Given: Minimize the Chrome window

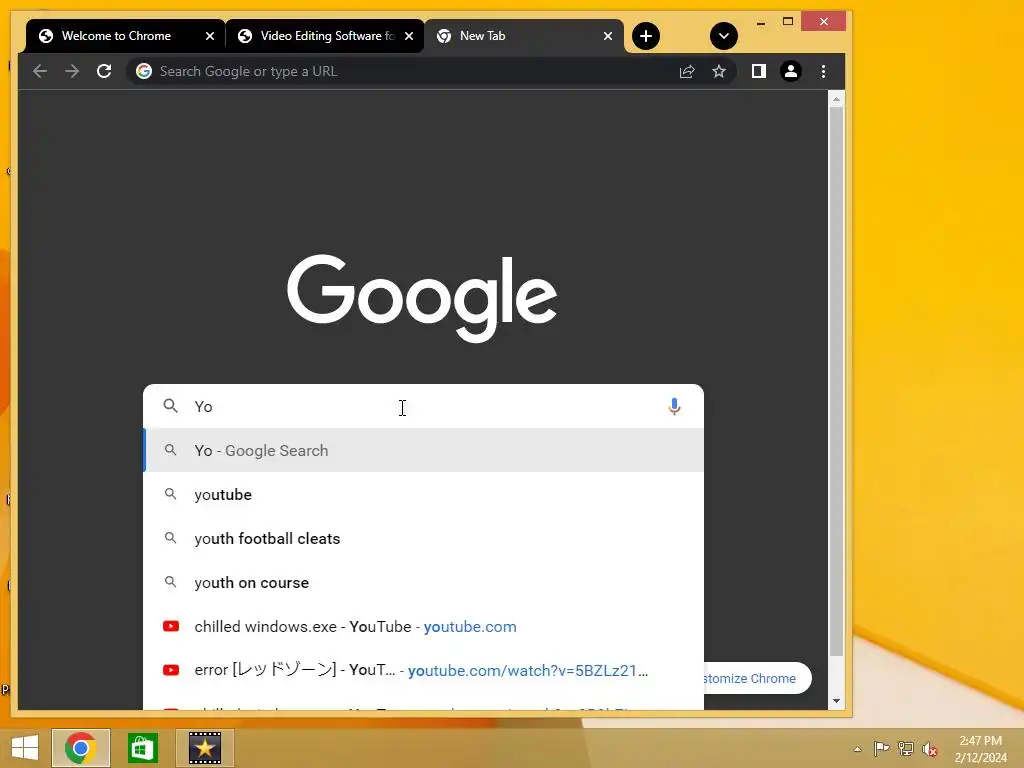Looking at the screenshot, I should pos(761,22).
